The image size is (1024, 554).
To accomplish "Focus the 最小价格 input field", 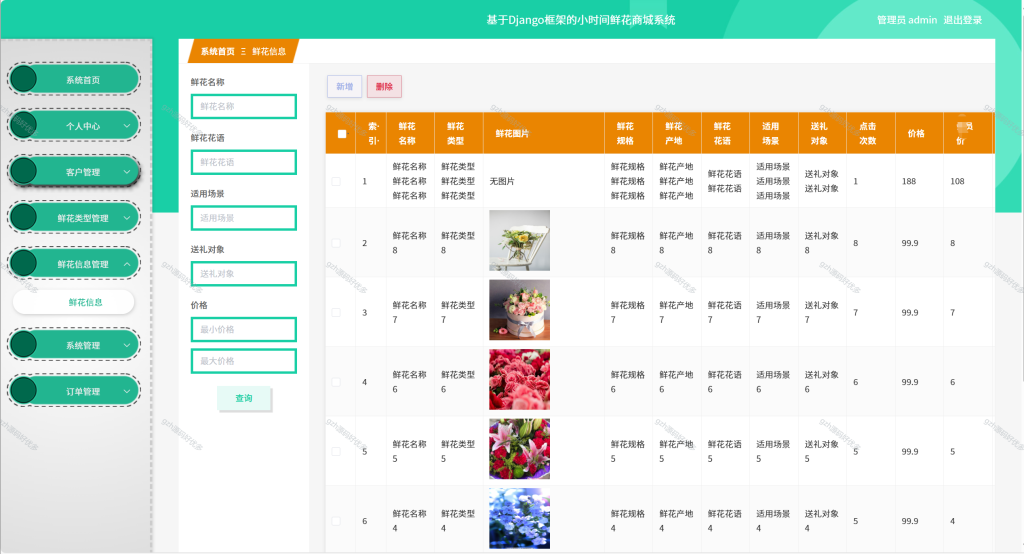I will [x=244, y=329].
